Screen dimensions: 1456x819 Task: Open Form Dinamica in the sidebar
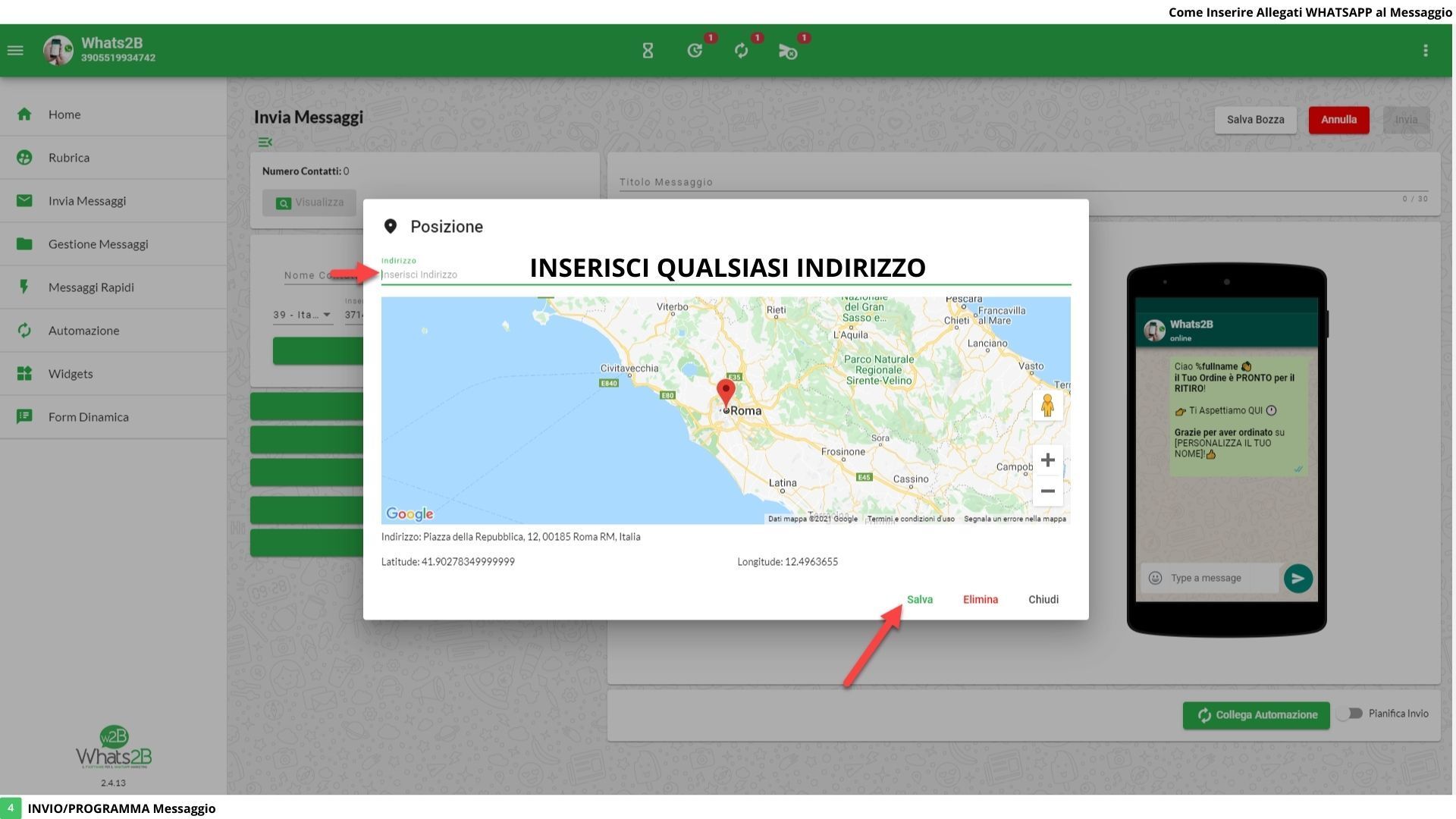coord(114,417)
